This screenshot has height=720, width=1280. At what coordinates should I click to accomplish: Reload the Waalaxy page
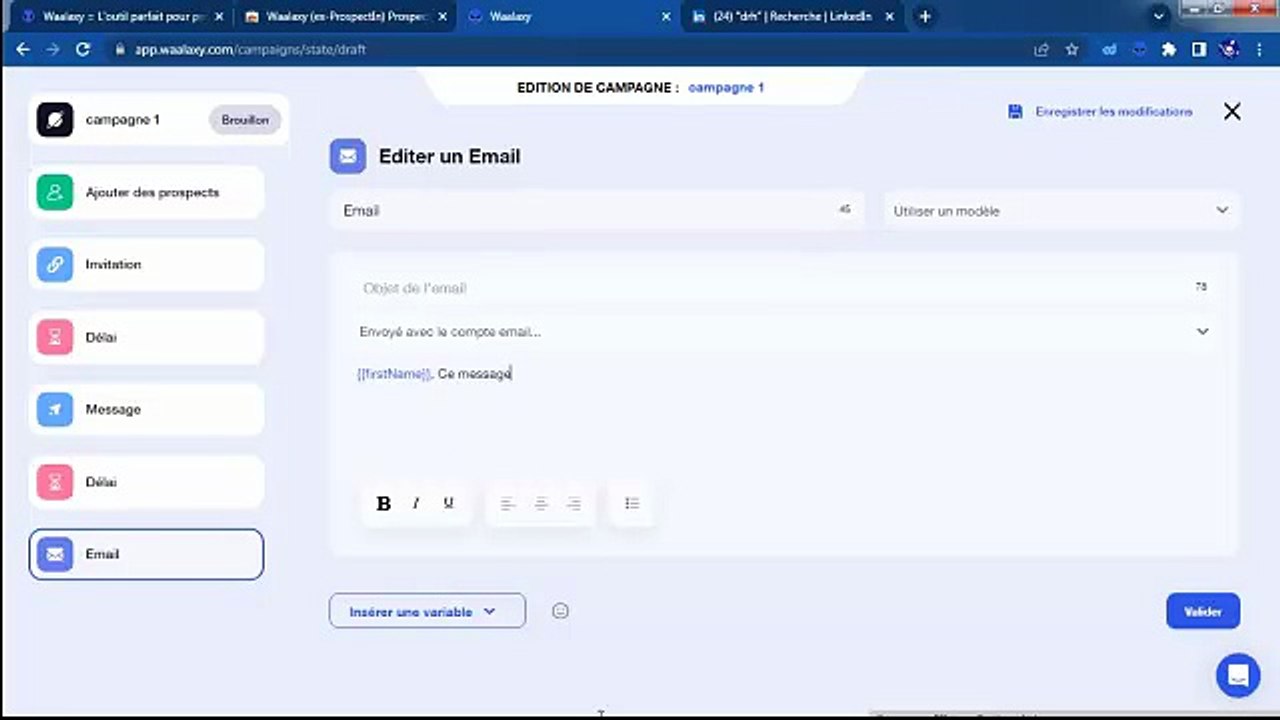(x=83, y=49)
